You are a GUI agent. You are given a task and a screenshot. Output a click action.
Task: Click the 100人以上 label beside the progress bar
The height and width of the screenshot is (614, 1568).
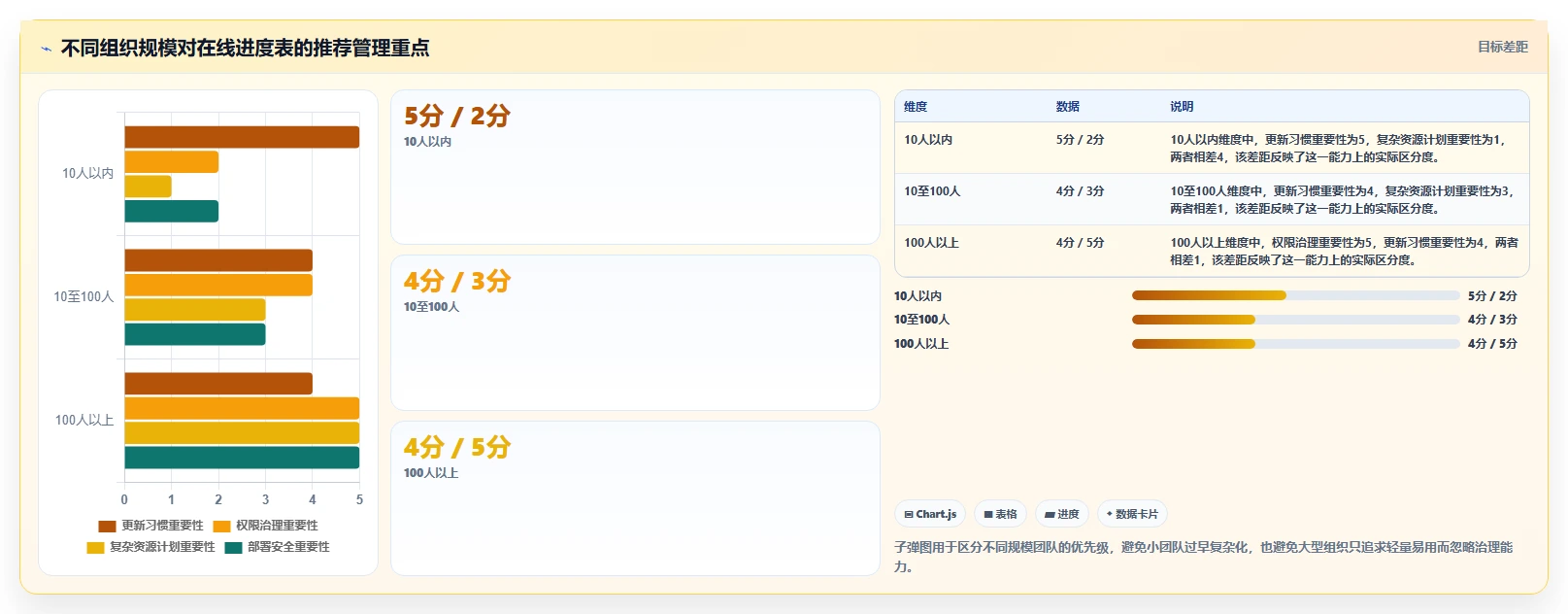tap(921, 344)
